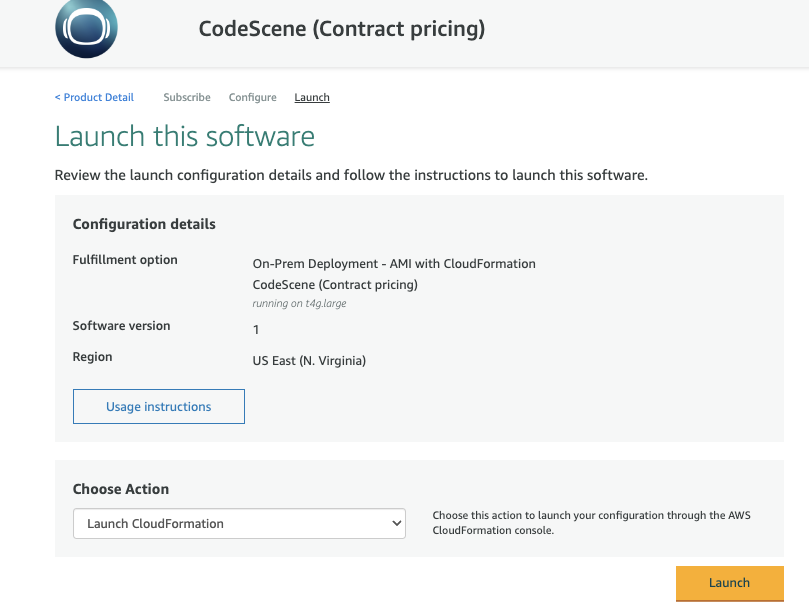Open the Launch CloudFormation action dropdown
Screen dimensions: 809x613
(239, 523)
